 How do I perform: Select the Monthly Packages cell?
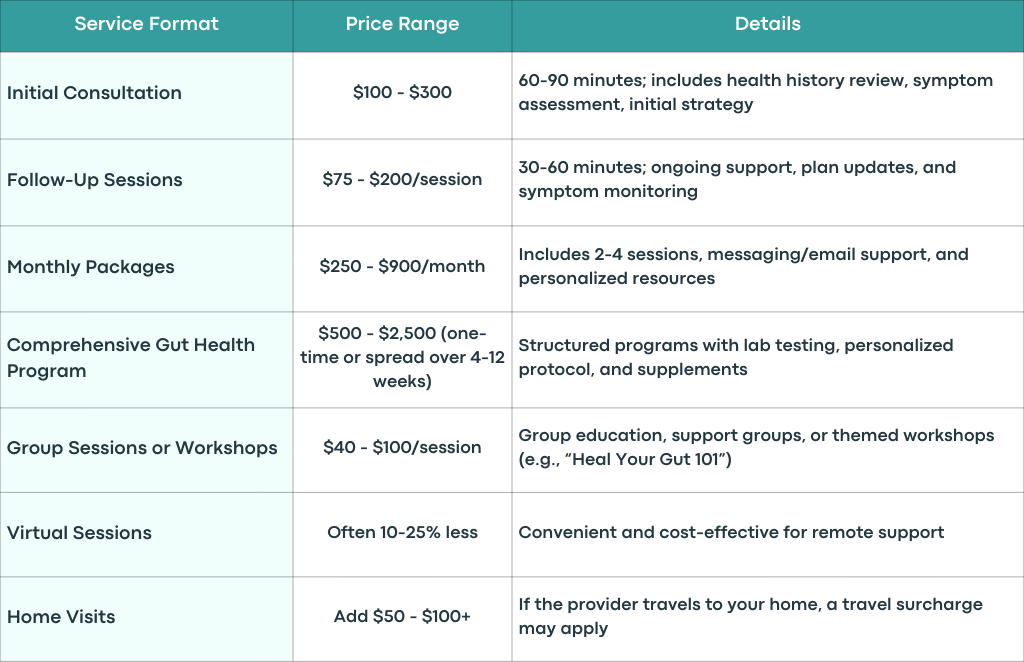[146, 268]
